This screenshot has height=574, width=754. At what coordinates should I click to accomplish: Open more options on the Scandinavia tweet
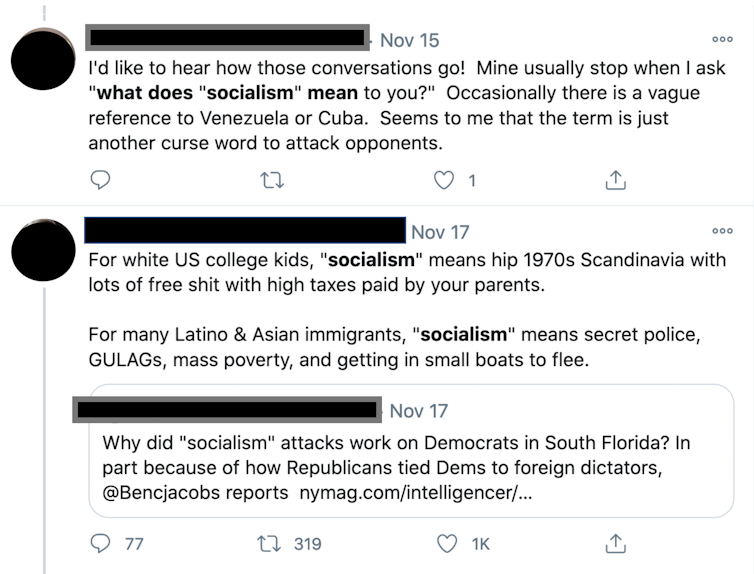pyautogui.click(x=722, y=230)
